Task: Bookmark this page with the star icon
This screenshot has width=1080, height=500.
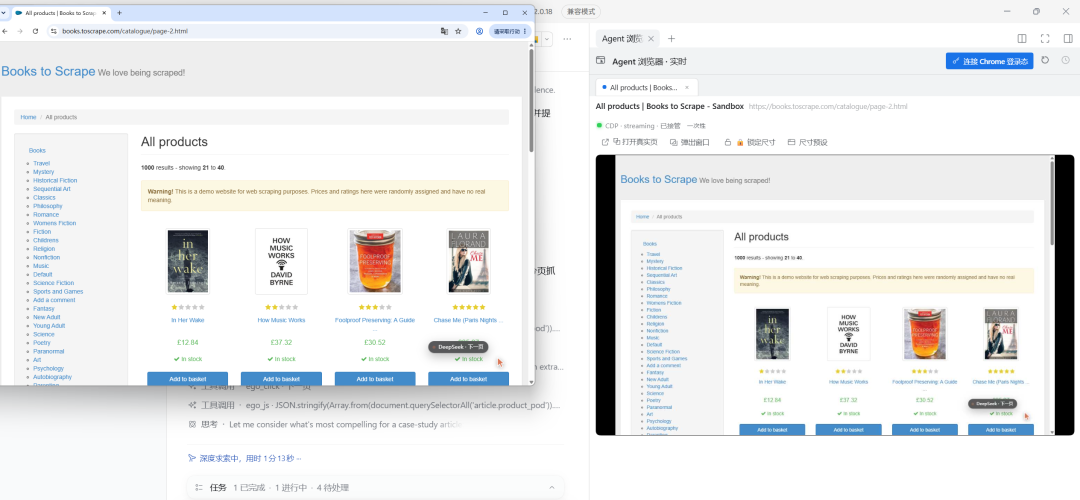Action: 458,31
